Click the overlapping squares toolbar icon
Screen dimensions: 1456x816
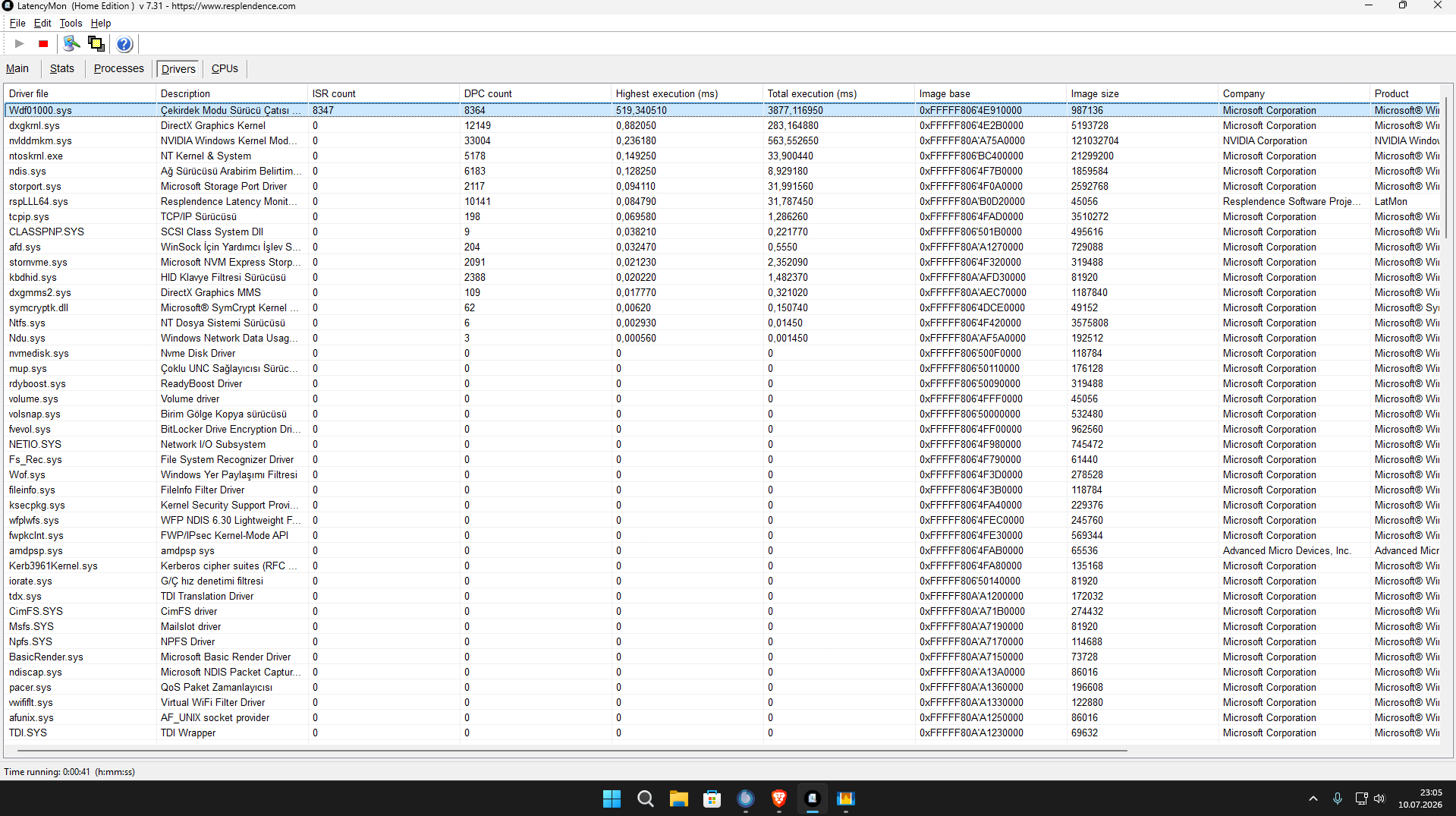click(96, 44)
